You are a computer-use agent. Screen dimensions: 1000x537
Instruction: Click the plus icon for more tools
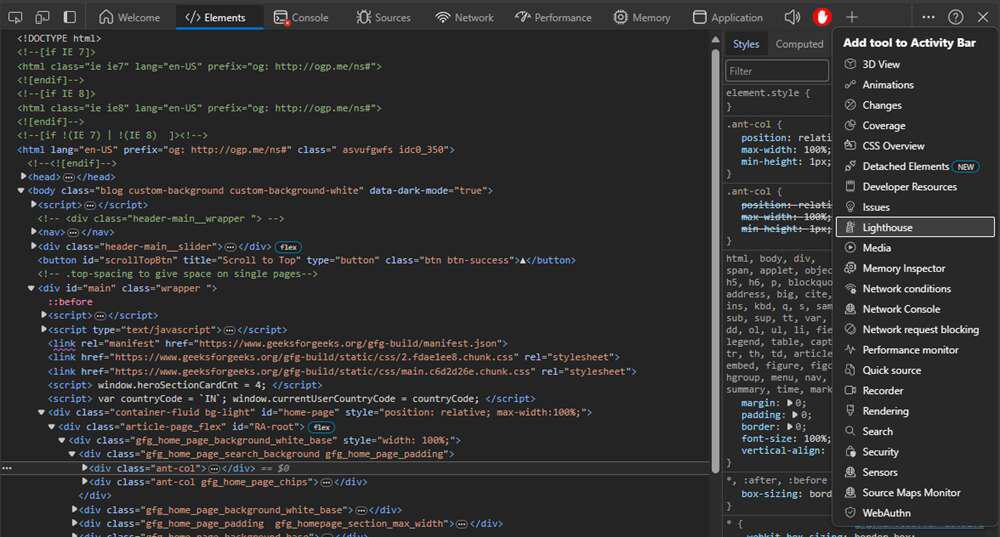(x=852, y=17)
